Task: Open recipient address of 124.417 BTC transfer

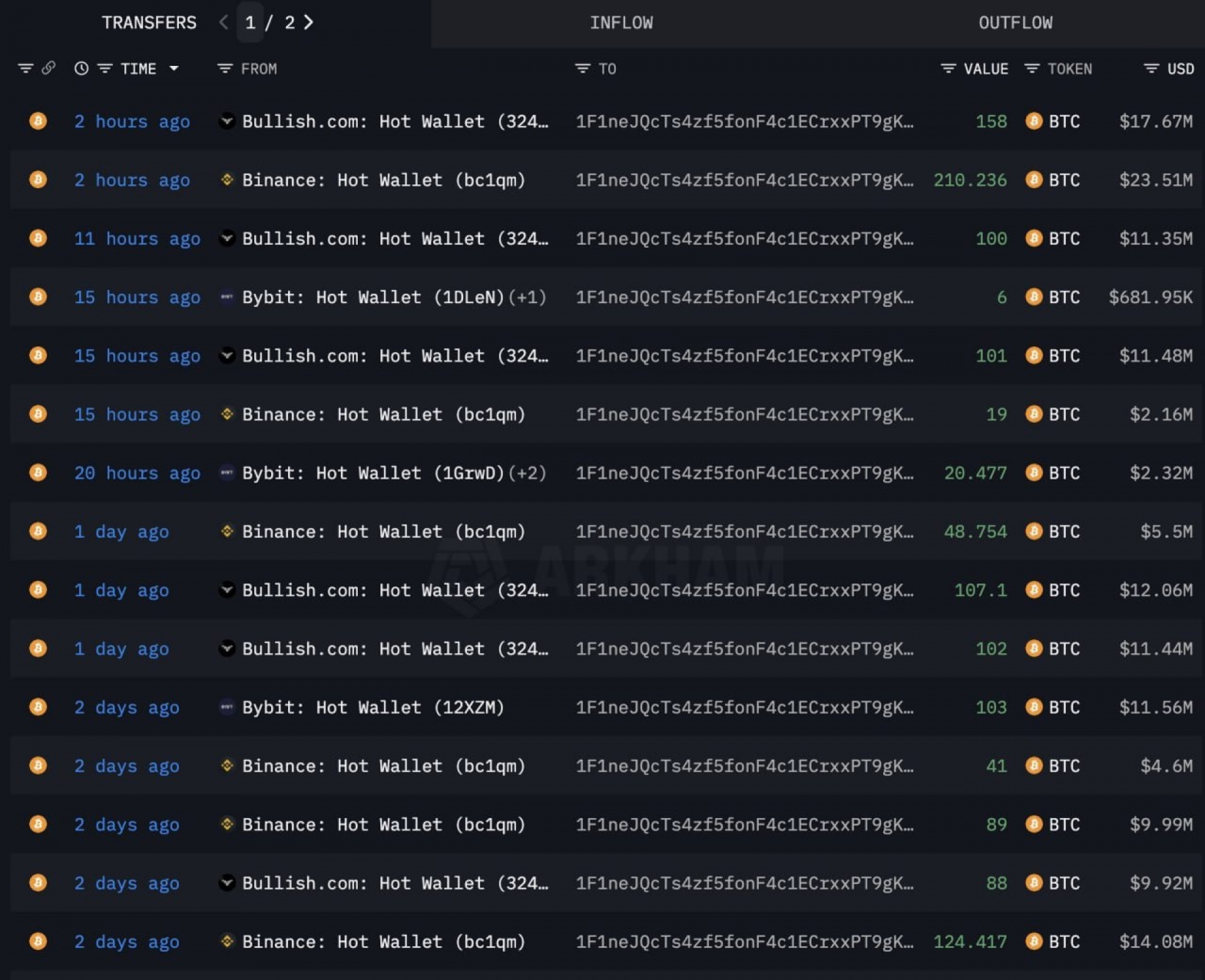Action: click(x=744, y=942)
